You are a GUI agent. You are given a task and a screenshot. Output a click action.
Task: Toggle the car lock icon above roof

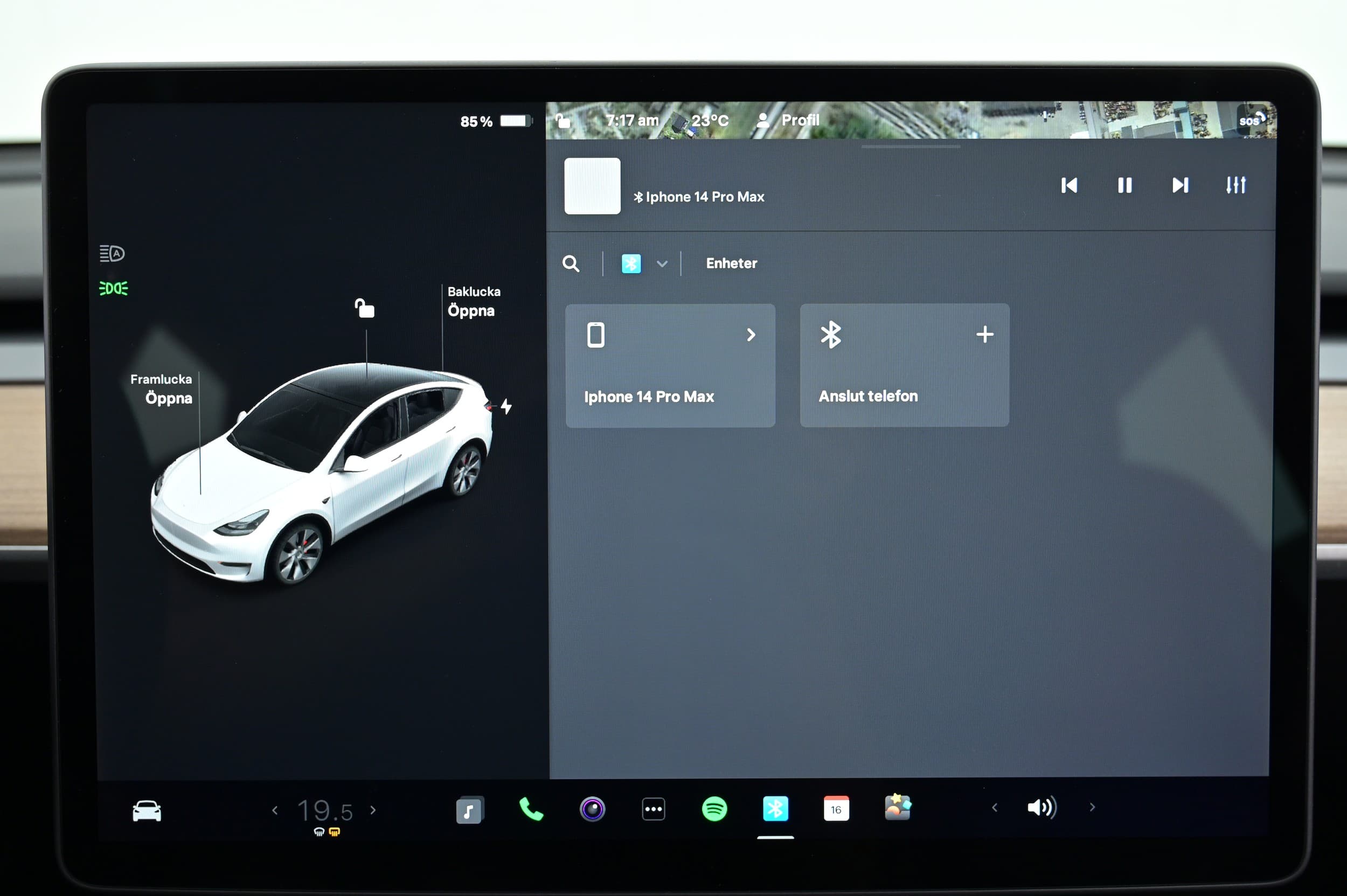[x=365, y=309]
